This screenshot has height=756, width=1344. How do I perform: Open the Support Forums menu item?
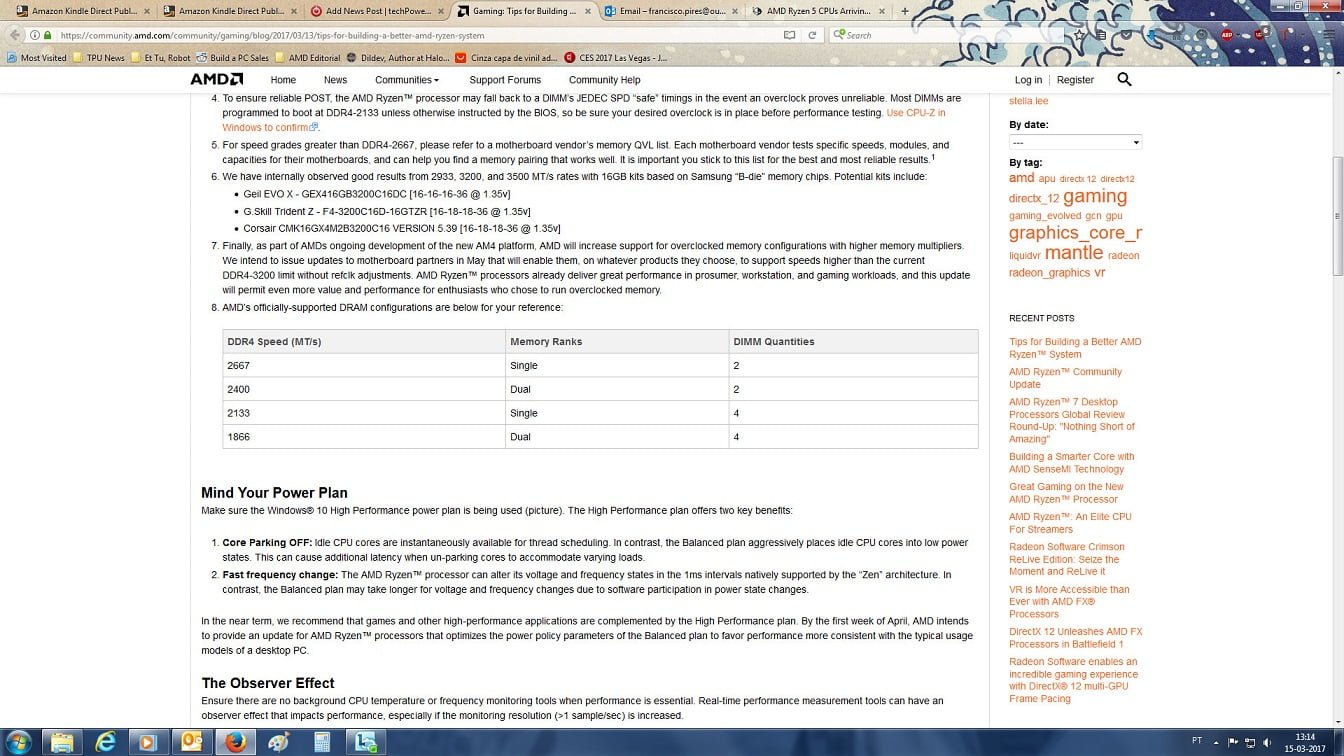point(505,80)
